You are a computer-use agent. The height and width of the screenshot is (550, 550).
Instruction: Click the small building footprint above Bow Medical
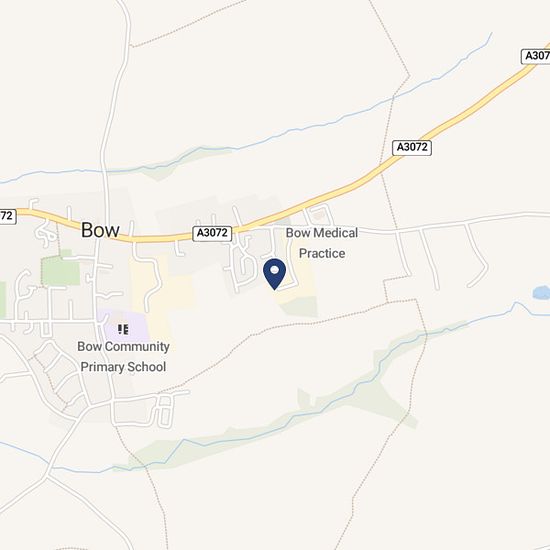point(319,215)
